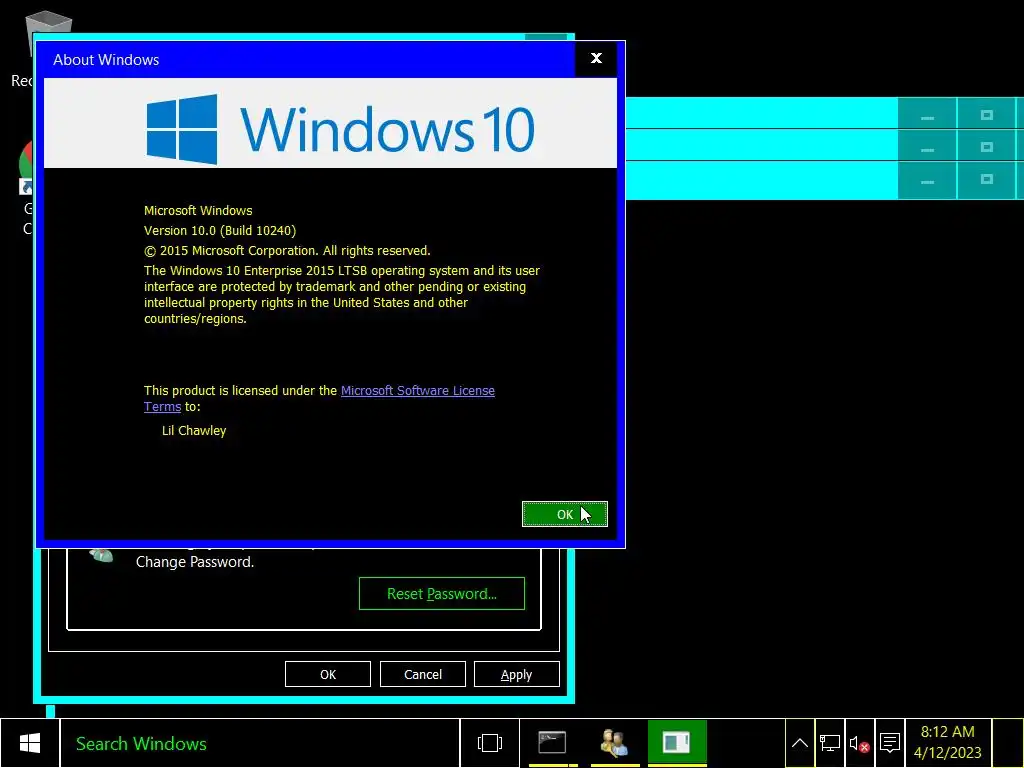Maximize the topmost cyan background window
The image size is (1024, 768).
[x=986, y=114]
